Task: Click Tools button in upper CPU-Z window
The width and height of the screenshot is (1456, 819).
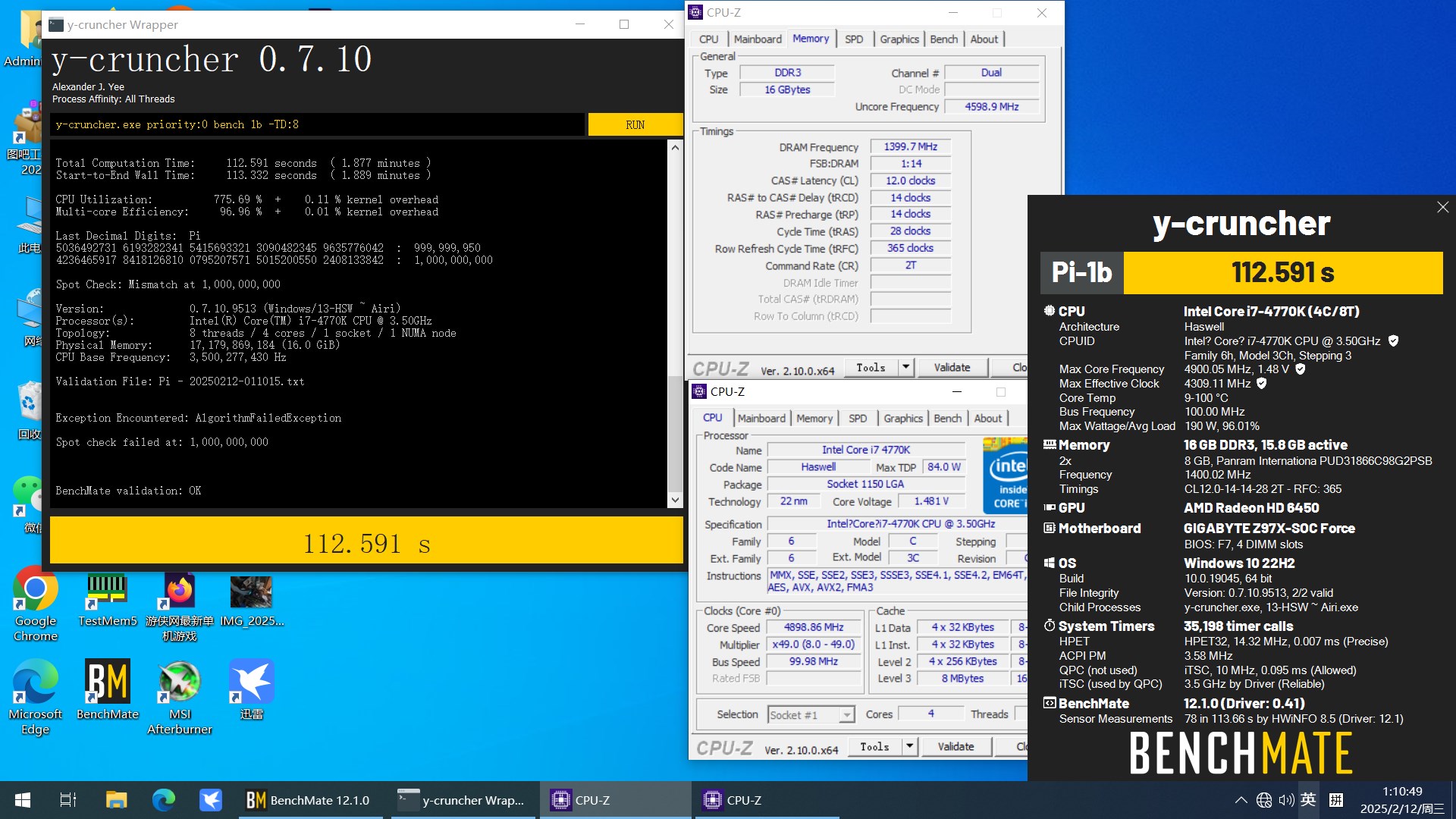Action: point(871,368)
